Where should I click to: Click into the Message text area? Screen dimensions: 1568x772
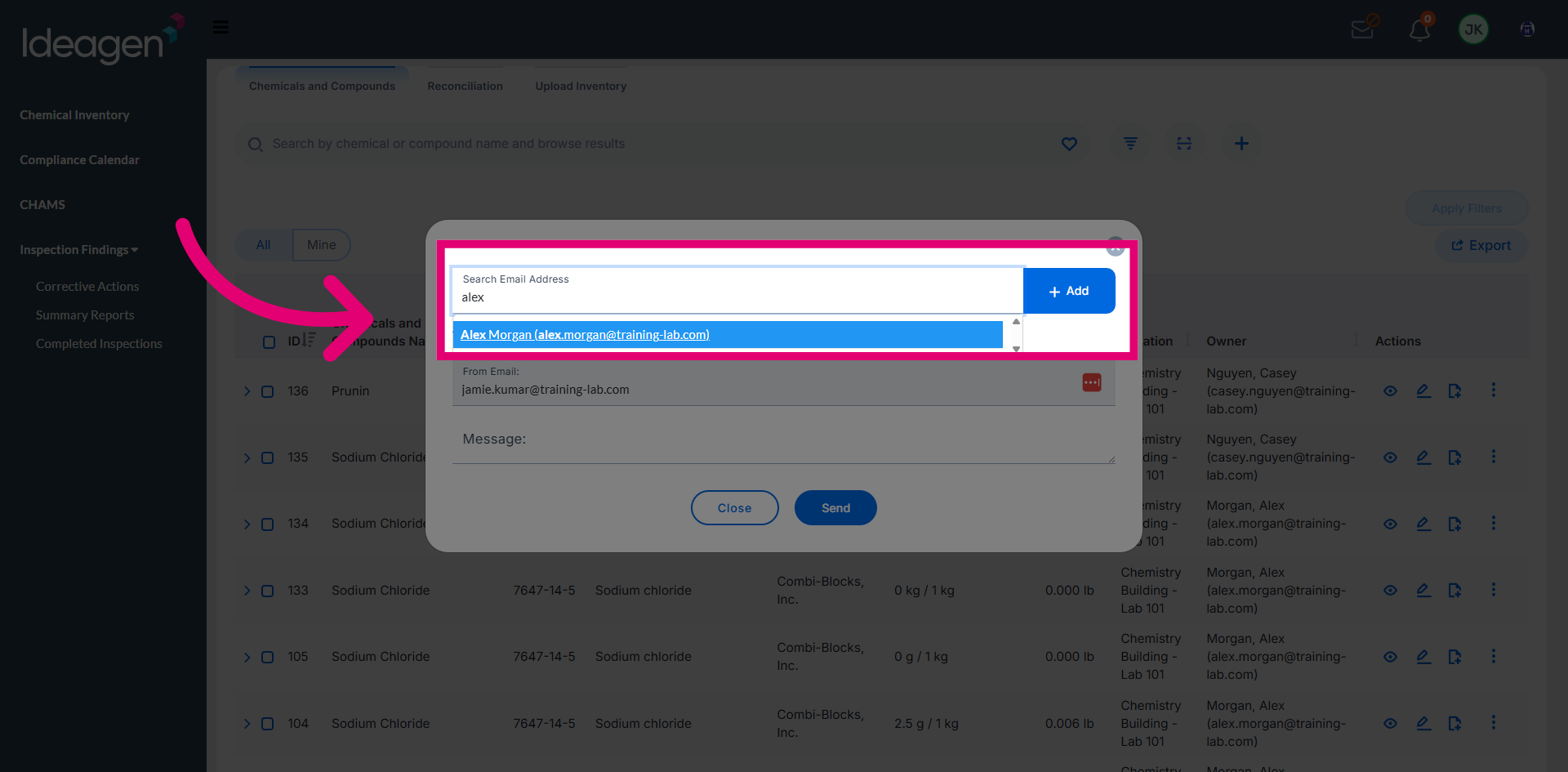click(784, 440)
